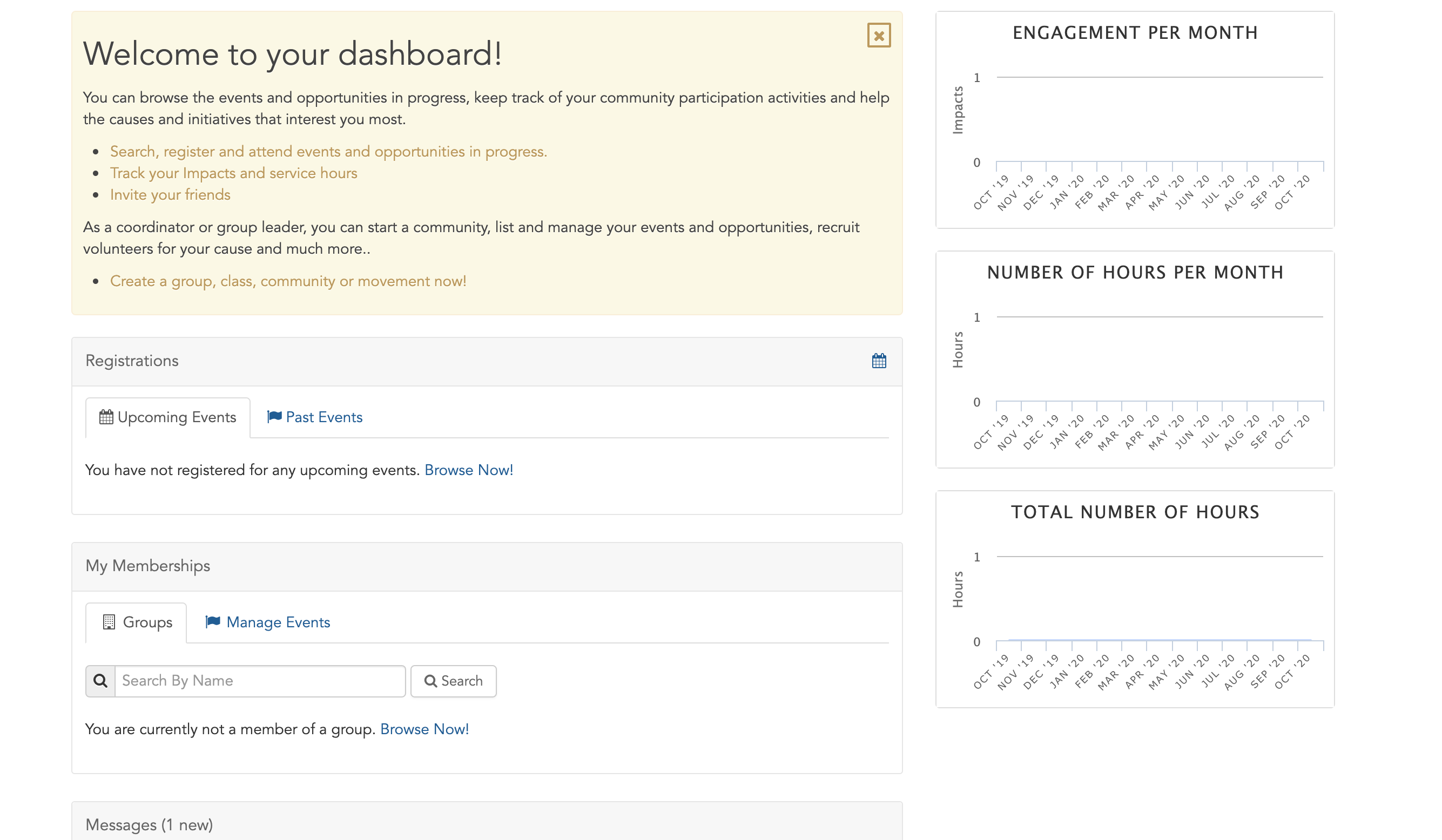Screen dimensions: 1442x840
Task: Click the Engagement Per Month chart title
Action: [1135, 32]
